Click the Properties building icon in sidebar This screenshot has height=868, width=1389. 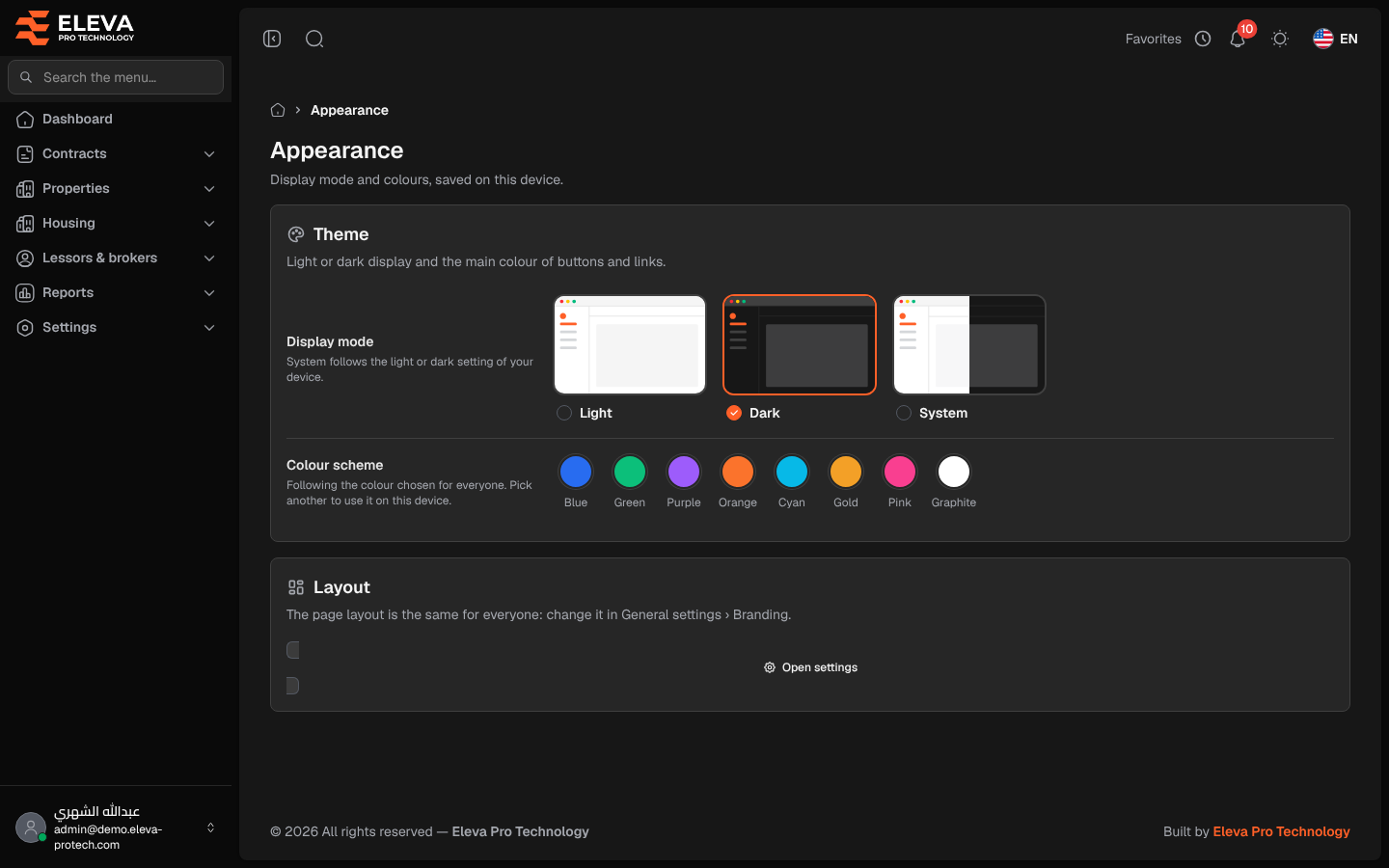pyautogui.click(x=25, y=189)
